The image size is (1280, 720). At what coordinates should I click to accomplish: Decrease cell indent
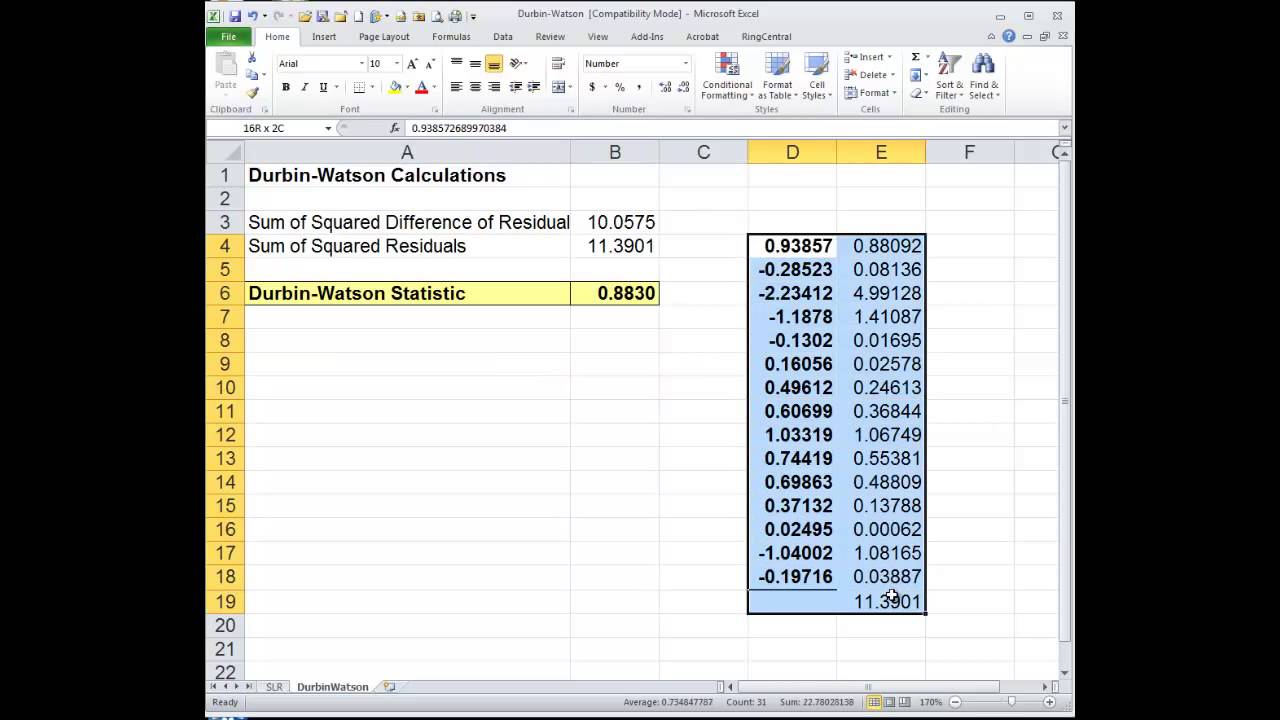516,87
